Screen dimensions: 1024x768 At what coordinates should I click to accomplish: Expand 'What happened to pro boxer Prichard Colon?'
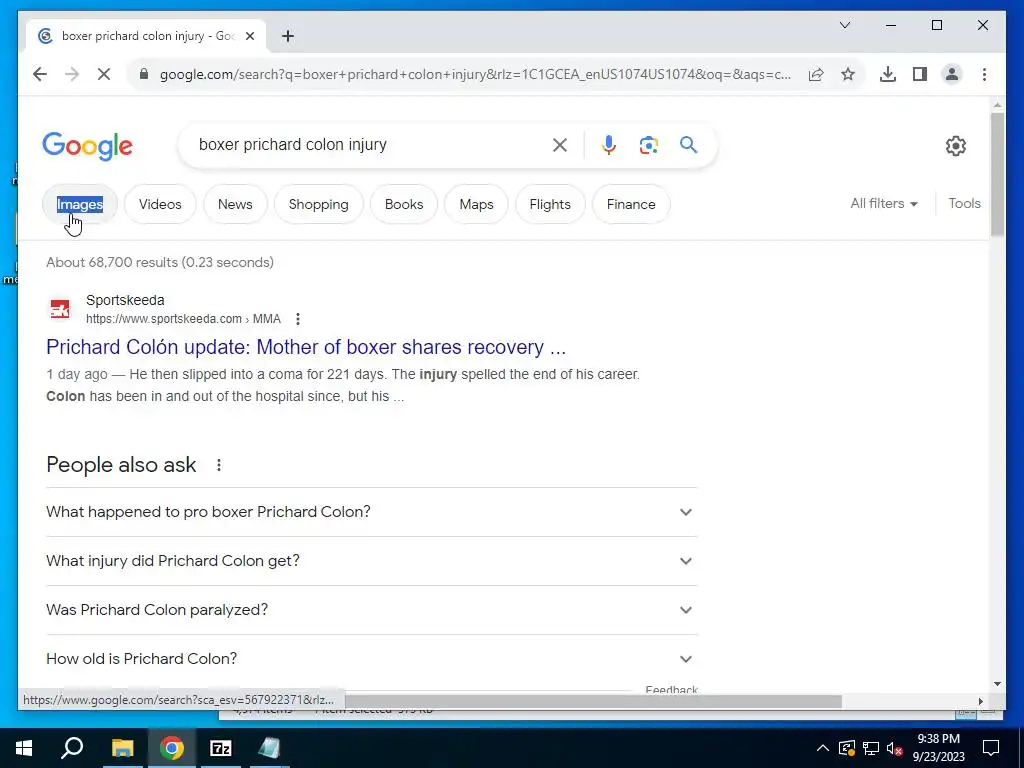pyautogui.click(x=372, y=512)
